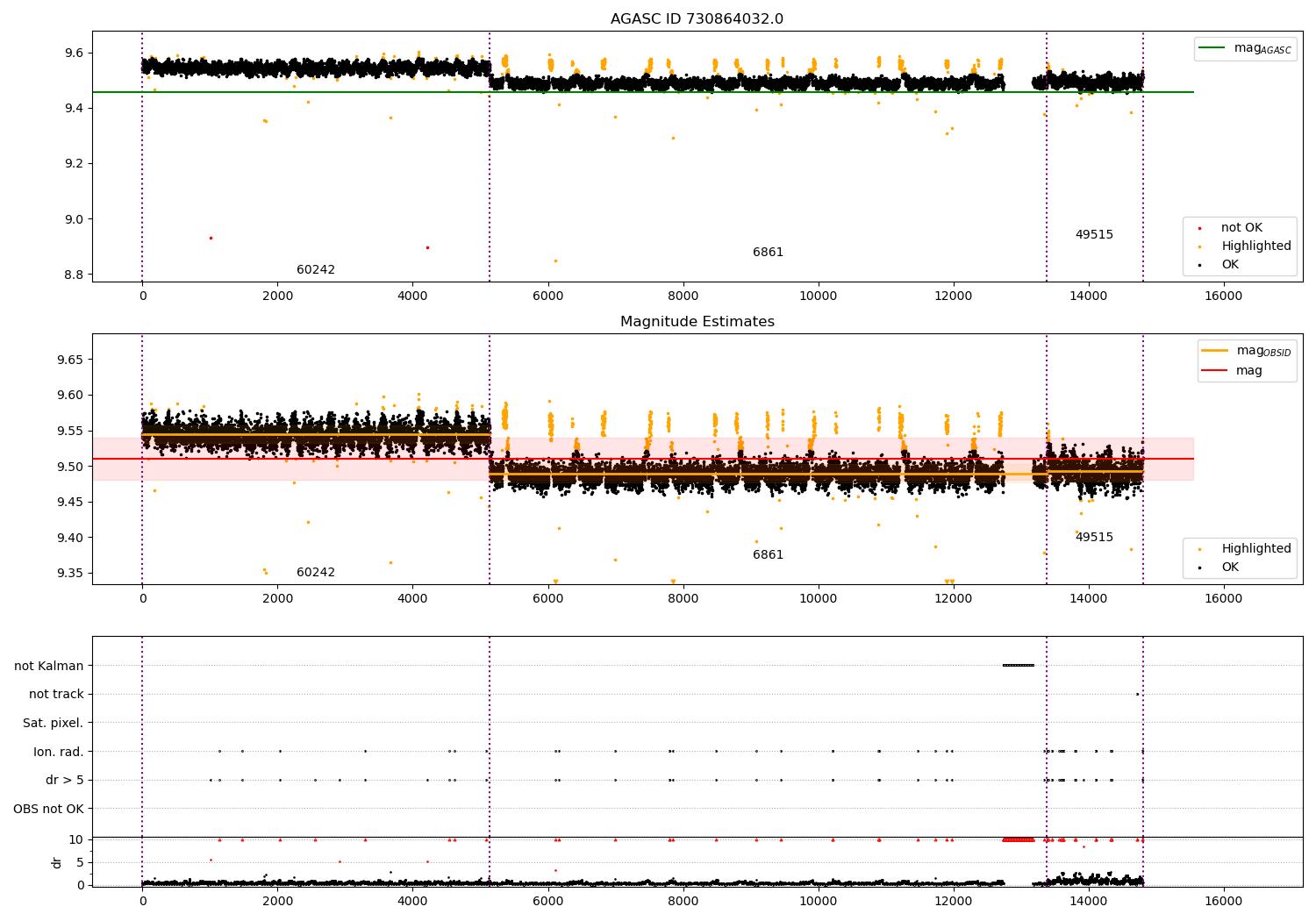Screen dimensions: 1316x921
Task: Click the 16000 x-axis tick on the bottom plot
Action: (1223, 901)
